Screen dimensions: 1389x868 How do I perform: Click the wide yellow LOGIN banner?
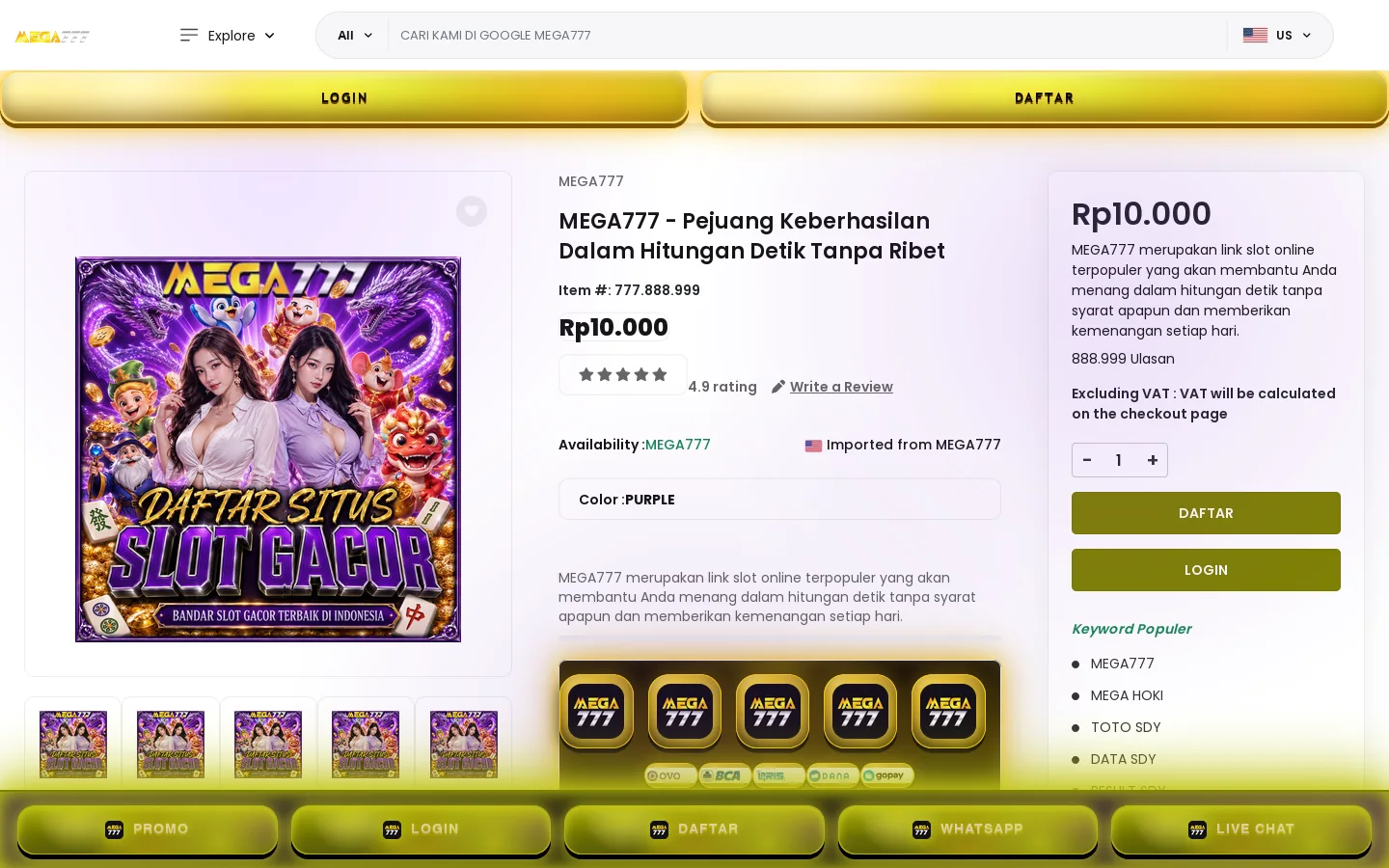[x=343, y=98]
